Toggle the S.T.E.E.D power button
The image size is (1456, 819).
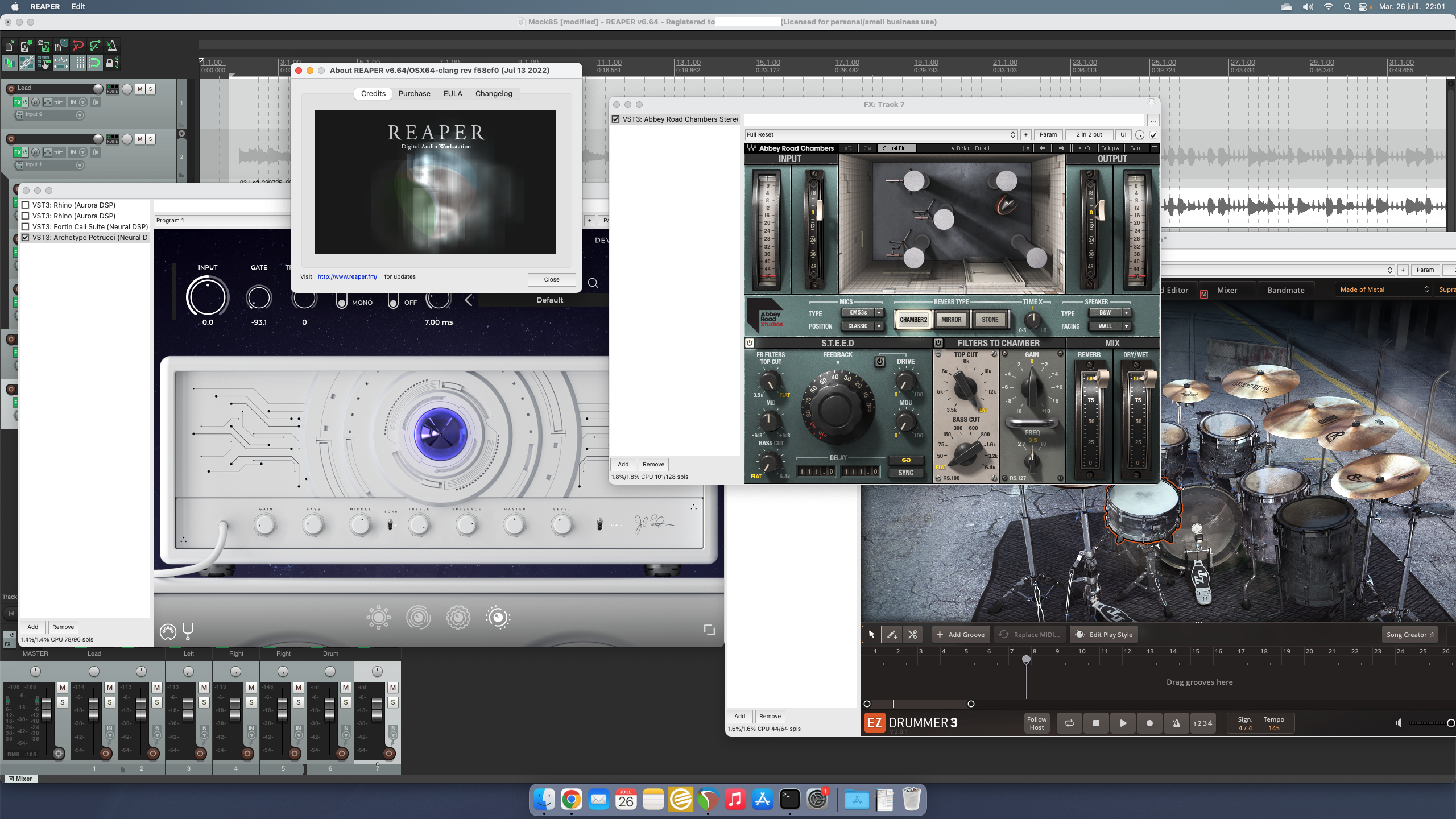750,343
